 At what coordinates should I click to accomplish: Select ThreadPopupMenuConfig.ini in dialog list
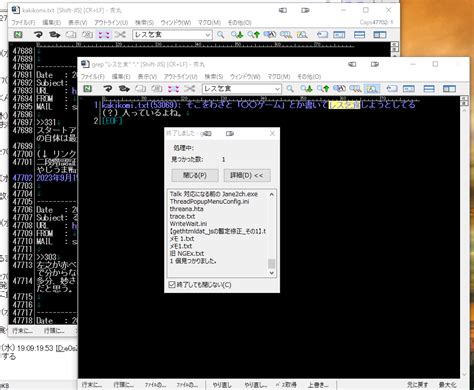point(209,202)
